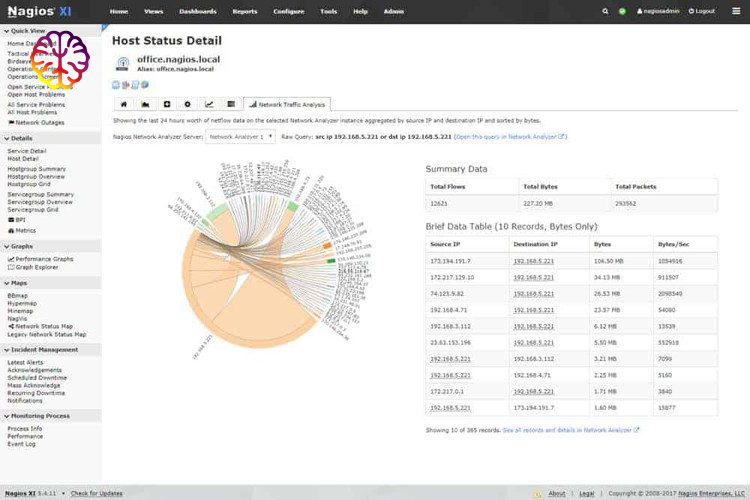750x500 pixels.
Task: Click the Performance Graphs chart icon
Action: pyautogui.click(x=11, y=259)
